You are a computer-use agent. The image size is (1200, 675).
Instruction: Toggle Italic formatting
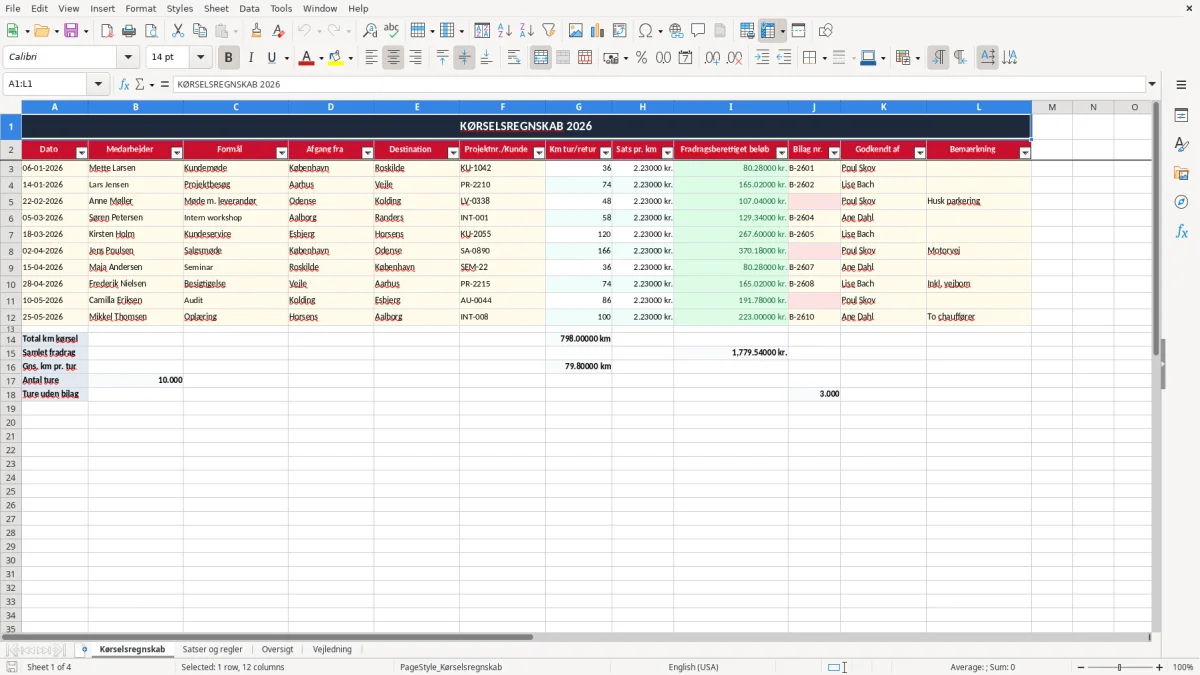[251, 58]
